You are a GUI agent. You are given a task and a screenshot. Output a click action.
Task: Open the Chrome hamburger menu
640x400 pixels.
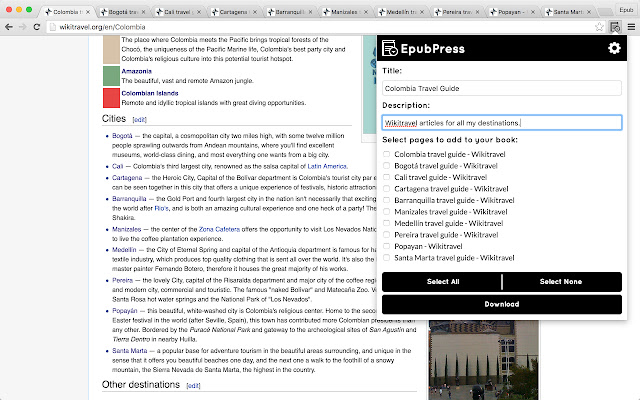click(631, 27)
